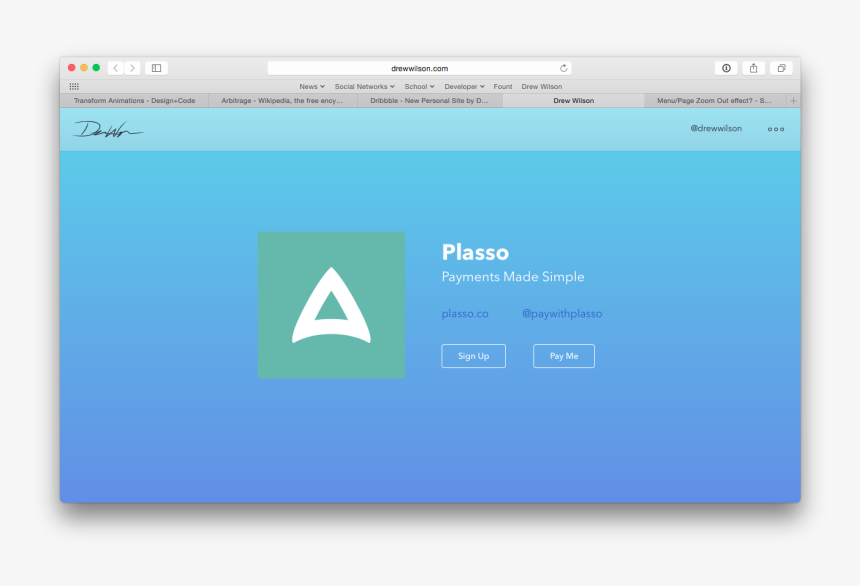Show the sidebar with the sidebar icon
Screen dimensions: 860x586
[156, 67]
